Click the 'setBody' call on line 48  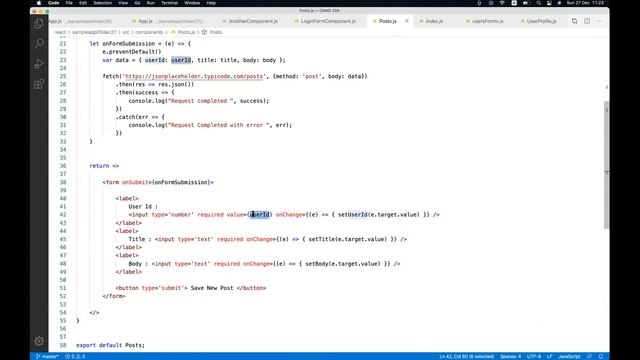point(316,264)
